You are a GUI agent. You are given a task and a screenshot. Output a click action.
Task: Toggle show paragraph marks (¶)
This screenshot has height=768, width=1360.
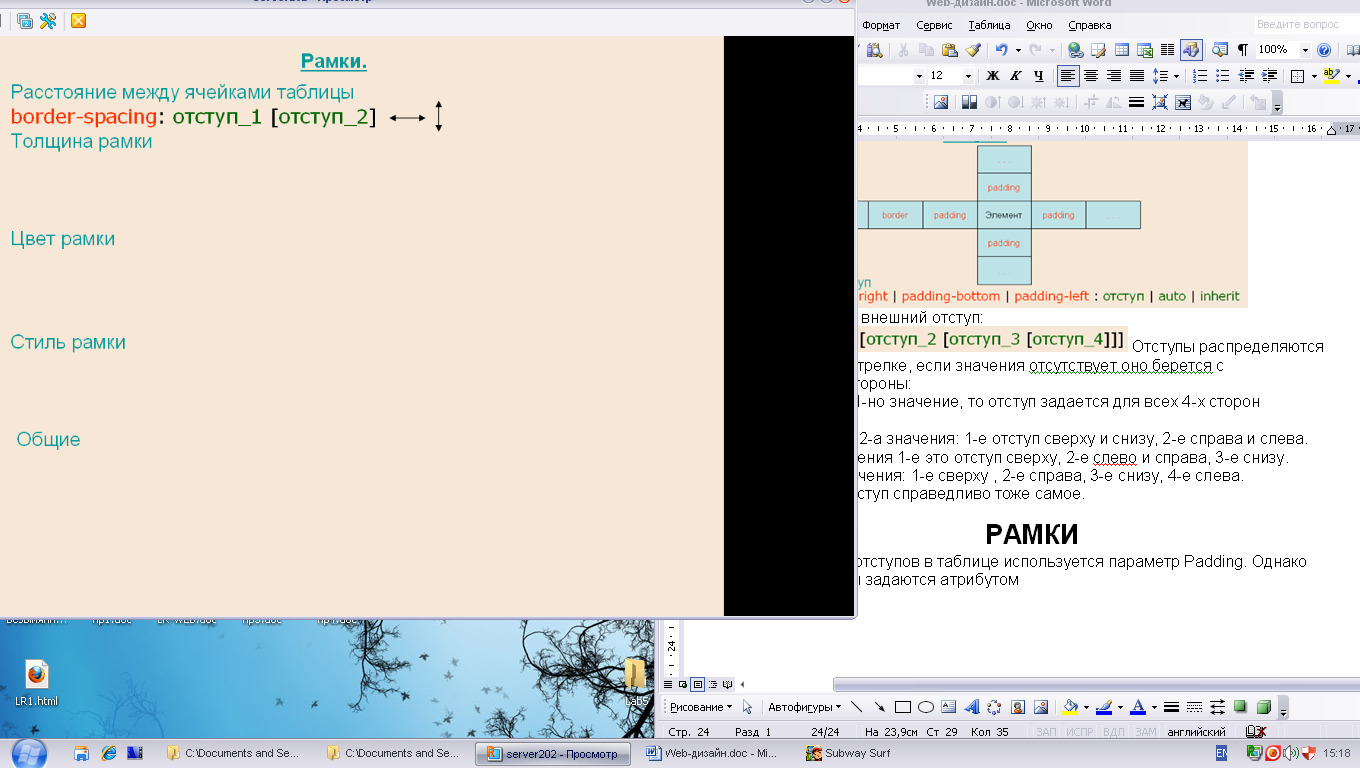pyautogui.click(x=1243, y=50)
